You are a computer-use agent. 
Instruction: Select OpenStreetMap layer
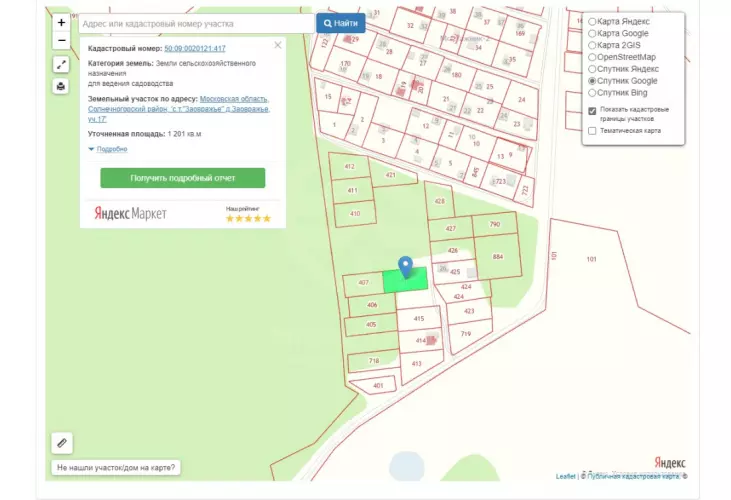[x=592, y=57]
